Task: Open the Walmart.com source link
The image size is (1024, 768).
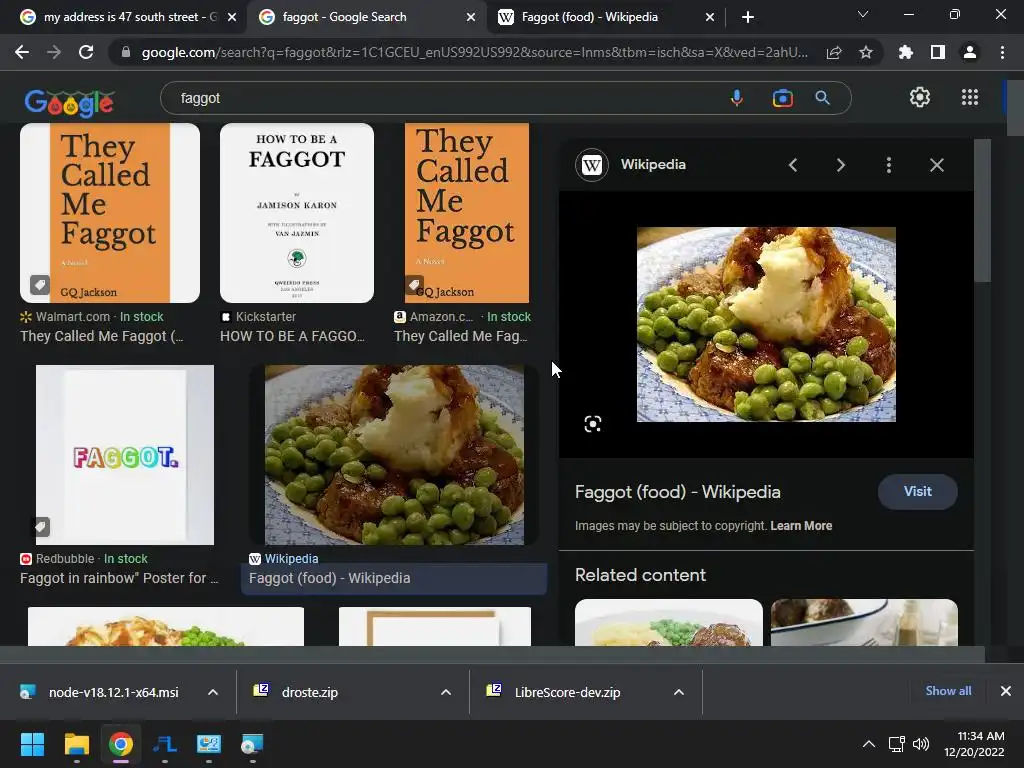Action: [72, 317]
